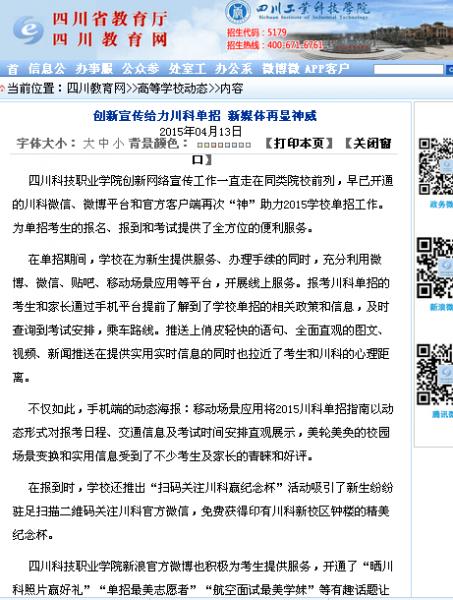This screenshot has width=453, height=600.
Task: Click the article title 创新宣传给力川科单招 新媒体再显神威
Action: click(205, 116)
